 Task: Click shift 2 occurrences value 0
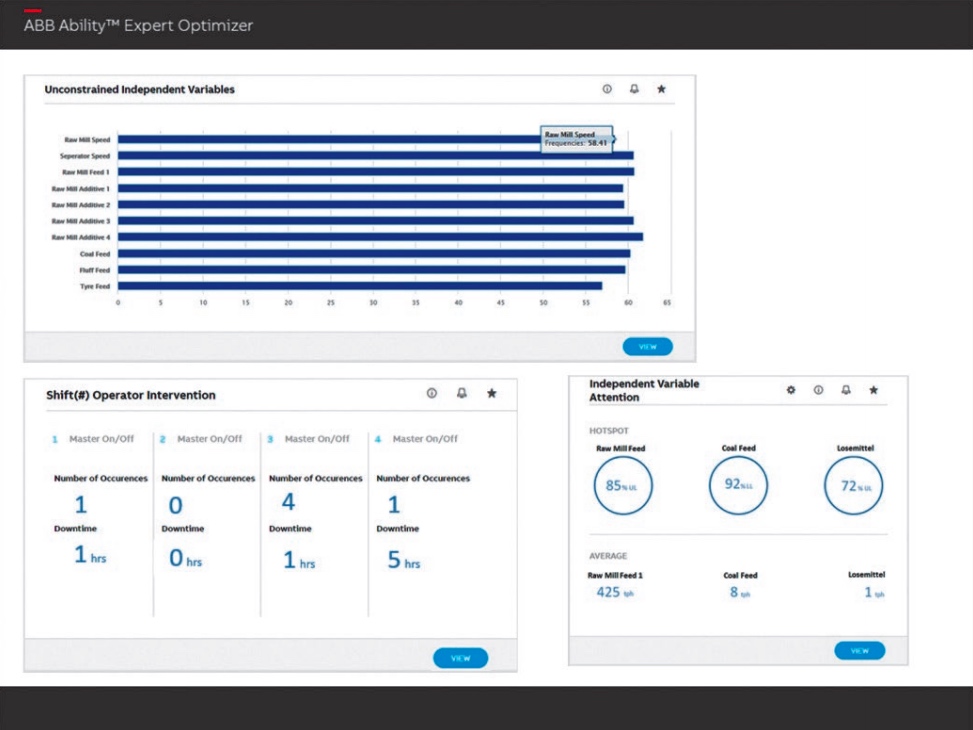[176, 505]
